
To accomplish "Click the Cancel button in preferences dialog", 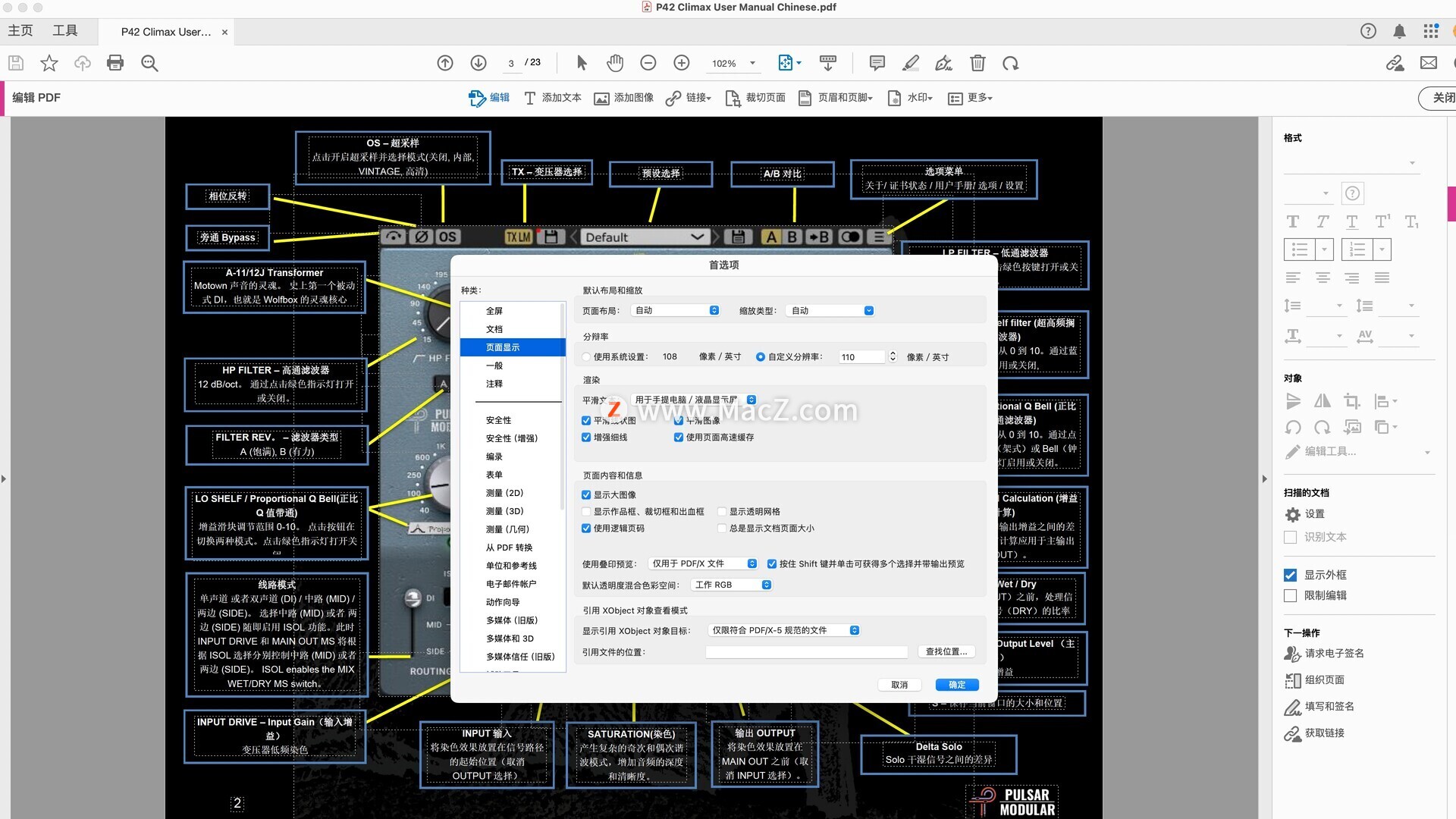I will pyautogui.click(x=899, y=685).
